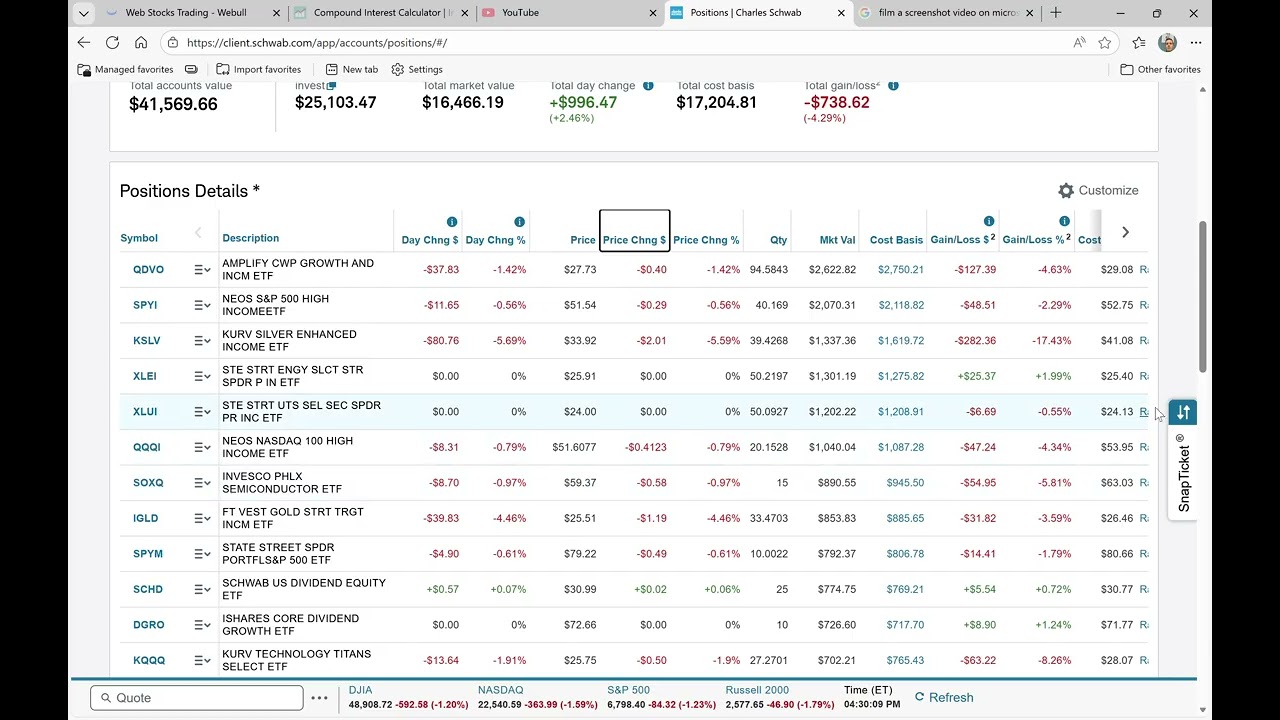Click the address bar URL
The width and height of the screenshot is (1280, 720).
click(x=316, y=43)
